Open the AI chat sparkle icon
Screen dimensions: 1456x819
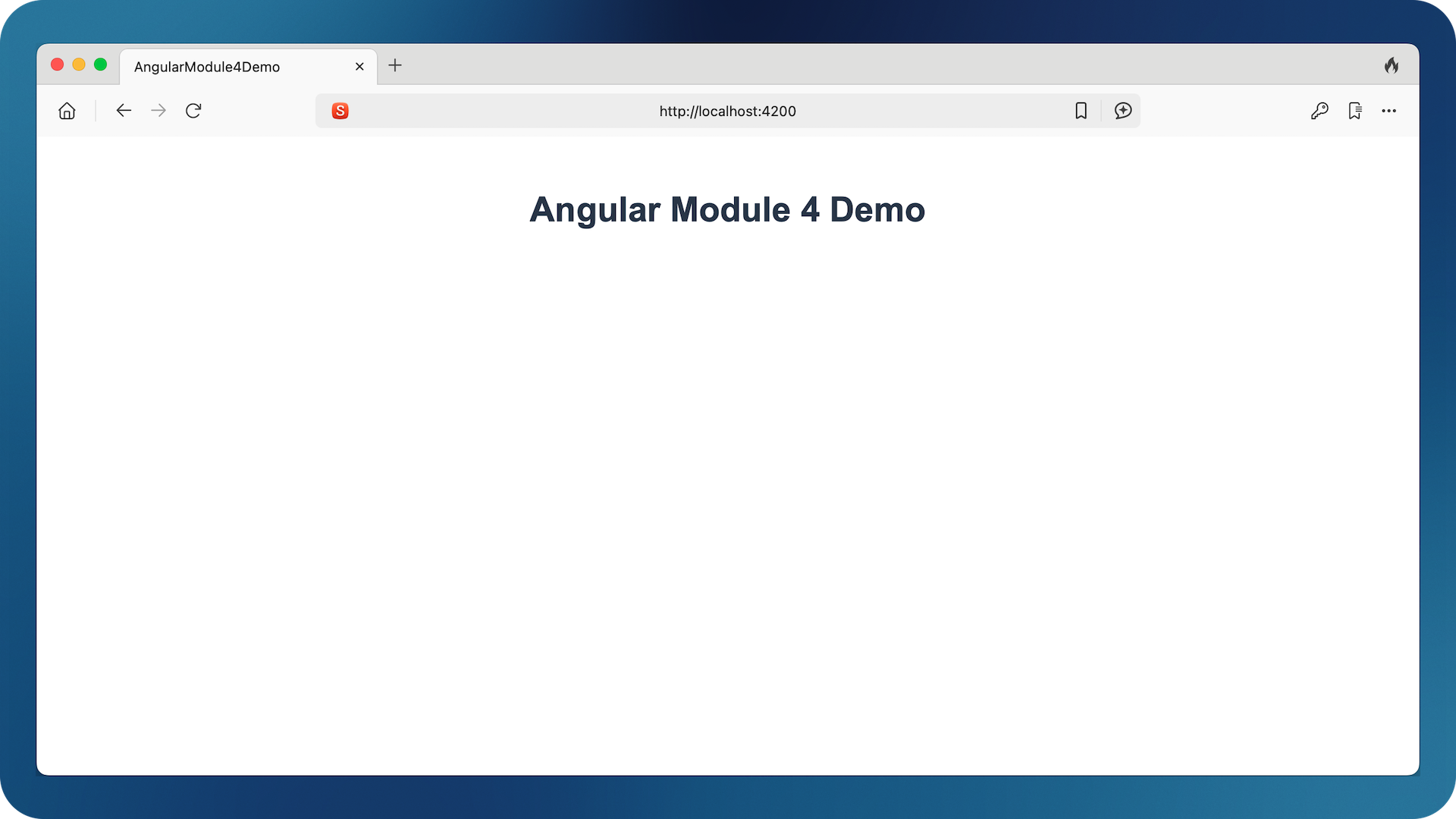1123,111
